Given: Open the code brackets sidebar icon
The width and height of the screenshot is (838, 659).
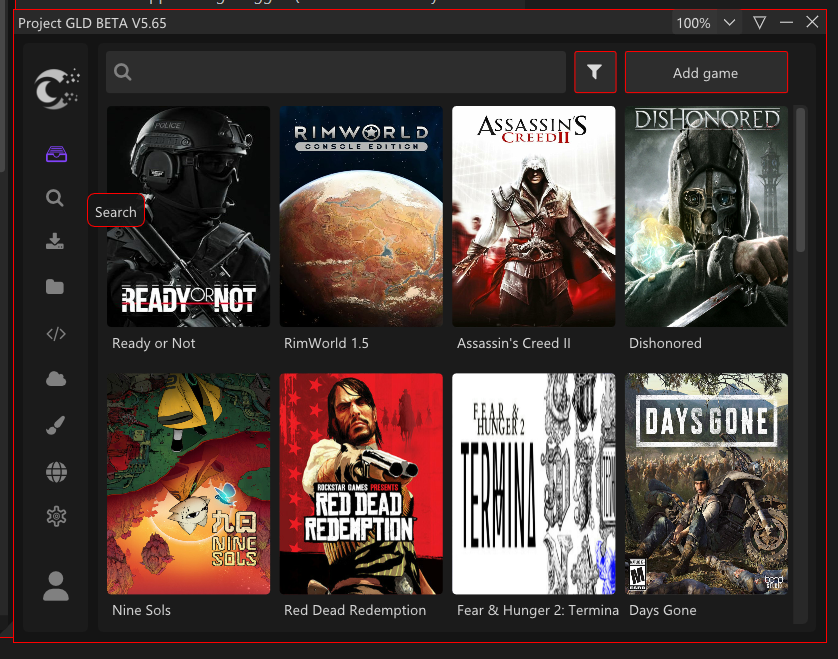Looking at the screenshot, I should coord(56,334).
